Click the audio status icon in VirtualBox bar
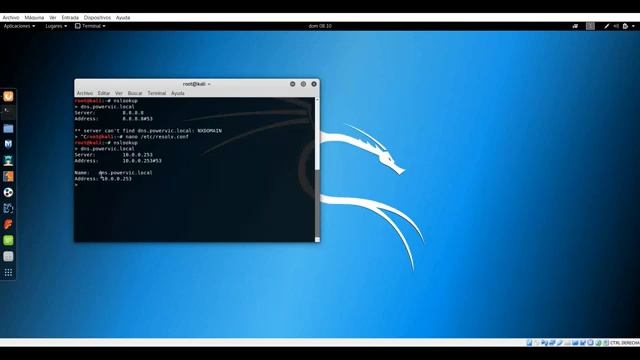Viewport: 640px width, 360px height. [544, 343]
